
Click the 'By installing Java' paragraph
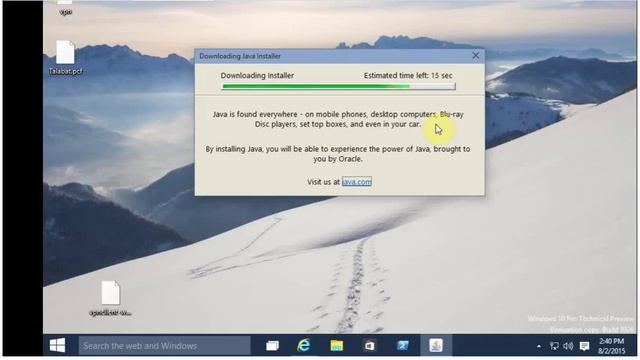[338, 154]
